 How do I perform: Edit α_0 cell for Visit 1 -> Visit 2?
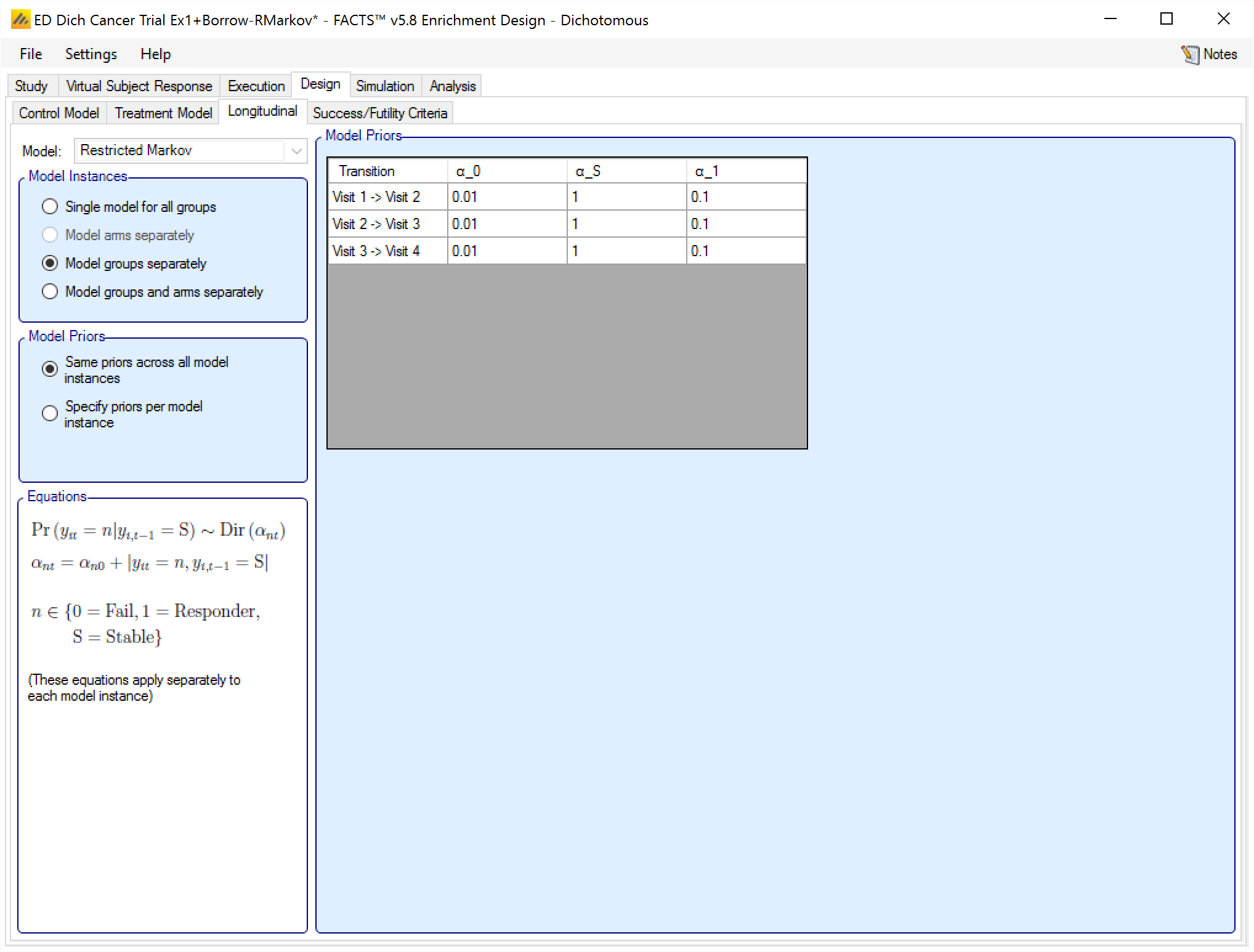click(506, 197)
